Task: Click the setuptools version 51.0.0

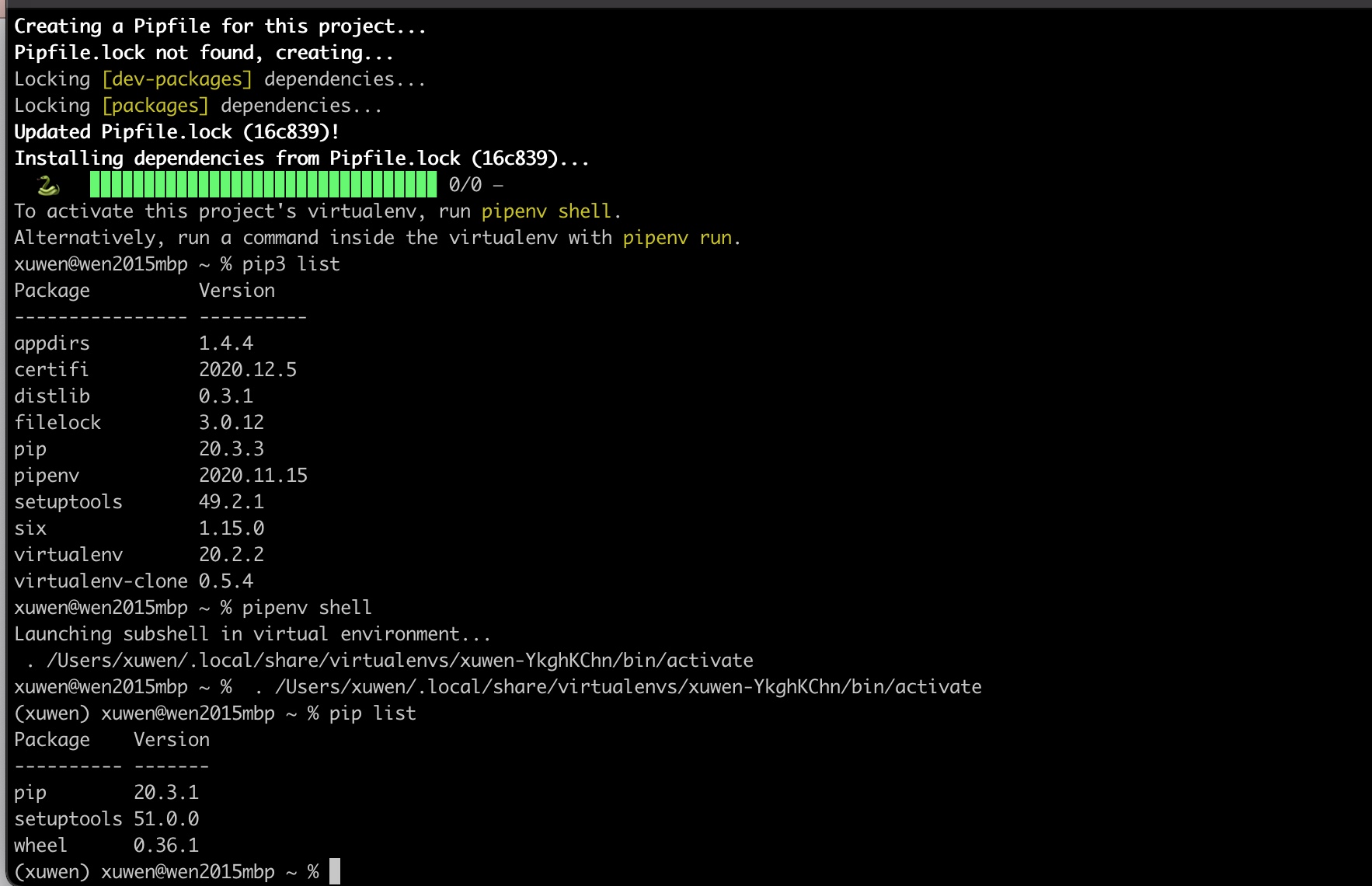Action: point(166,819)
